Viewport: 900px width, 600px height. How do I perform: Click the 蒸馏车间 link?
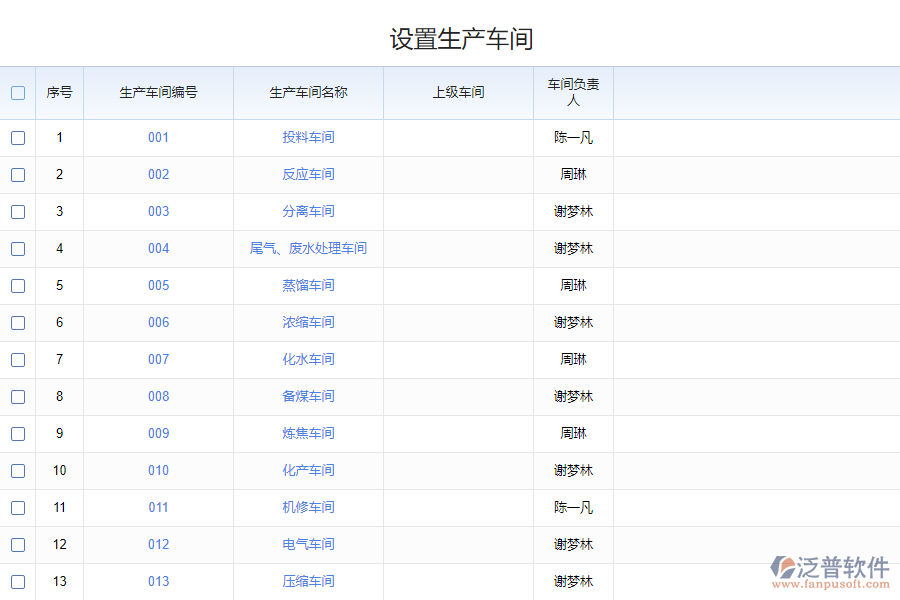pyautogui.click(x=308, y=286)
